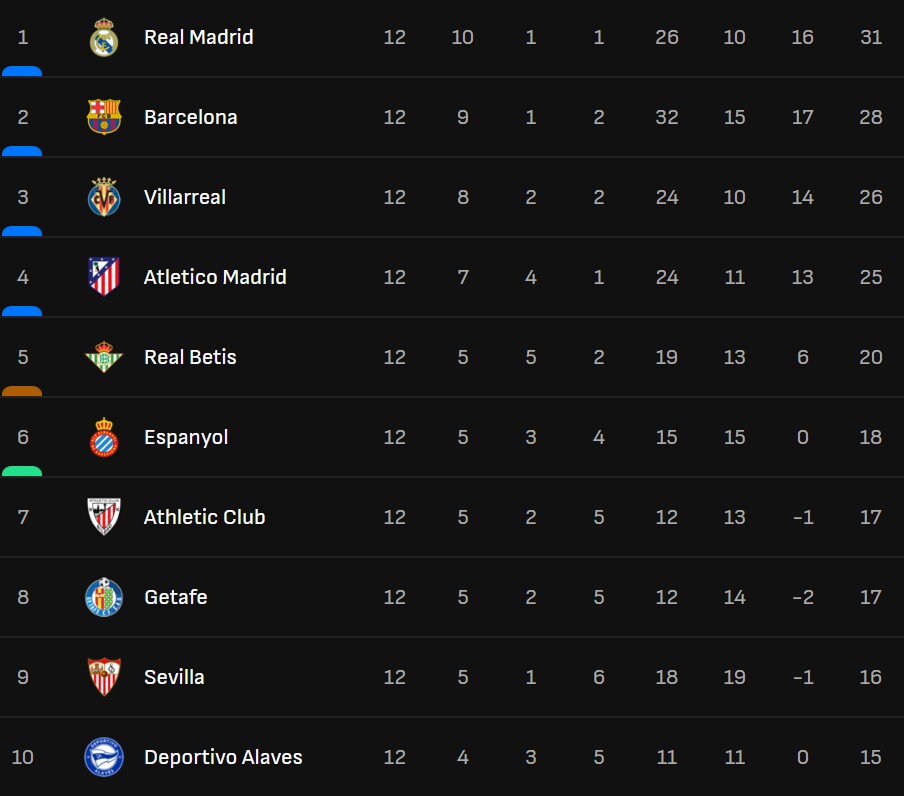This screenshot has height=796, width=904.
Task: Open the Athletic Club team link
Action: pos(204,517)
